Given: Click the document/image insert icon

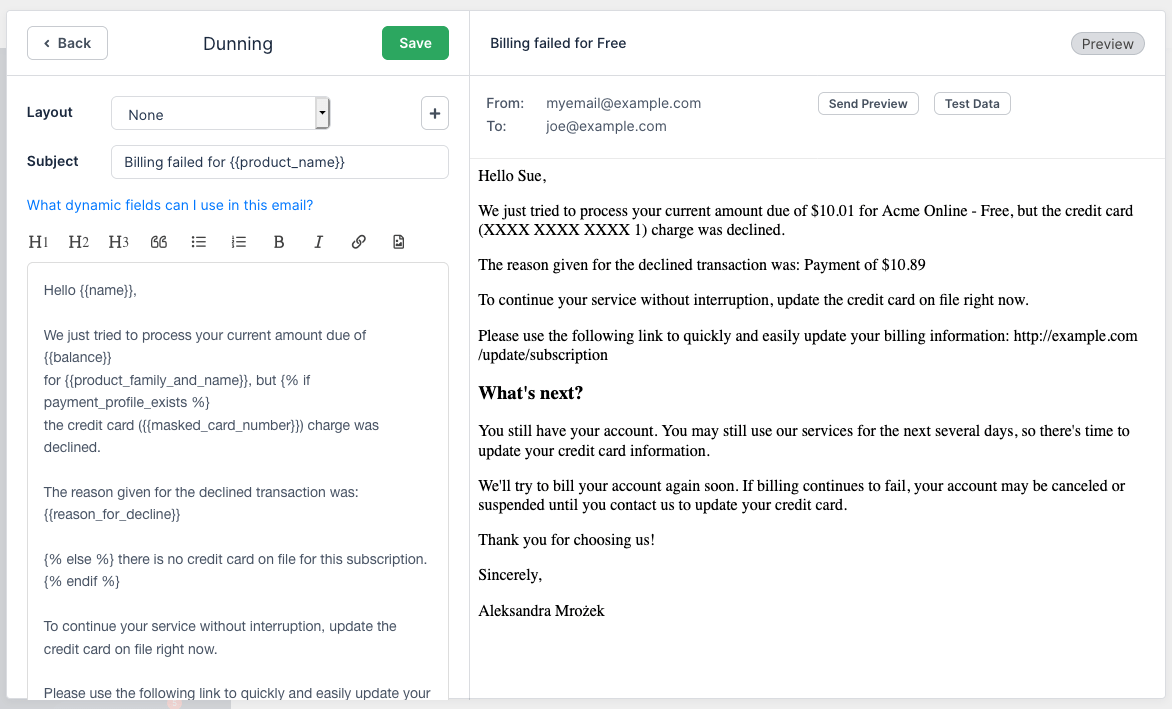Looking at the screenshot, I should pos(398,242).
